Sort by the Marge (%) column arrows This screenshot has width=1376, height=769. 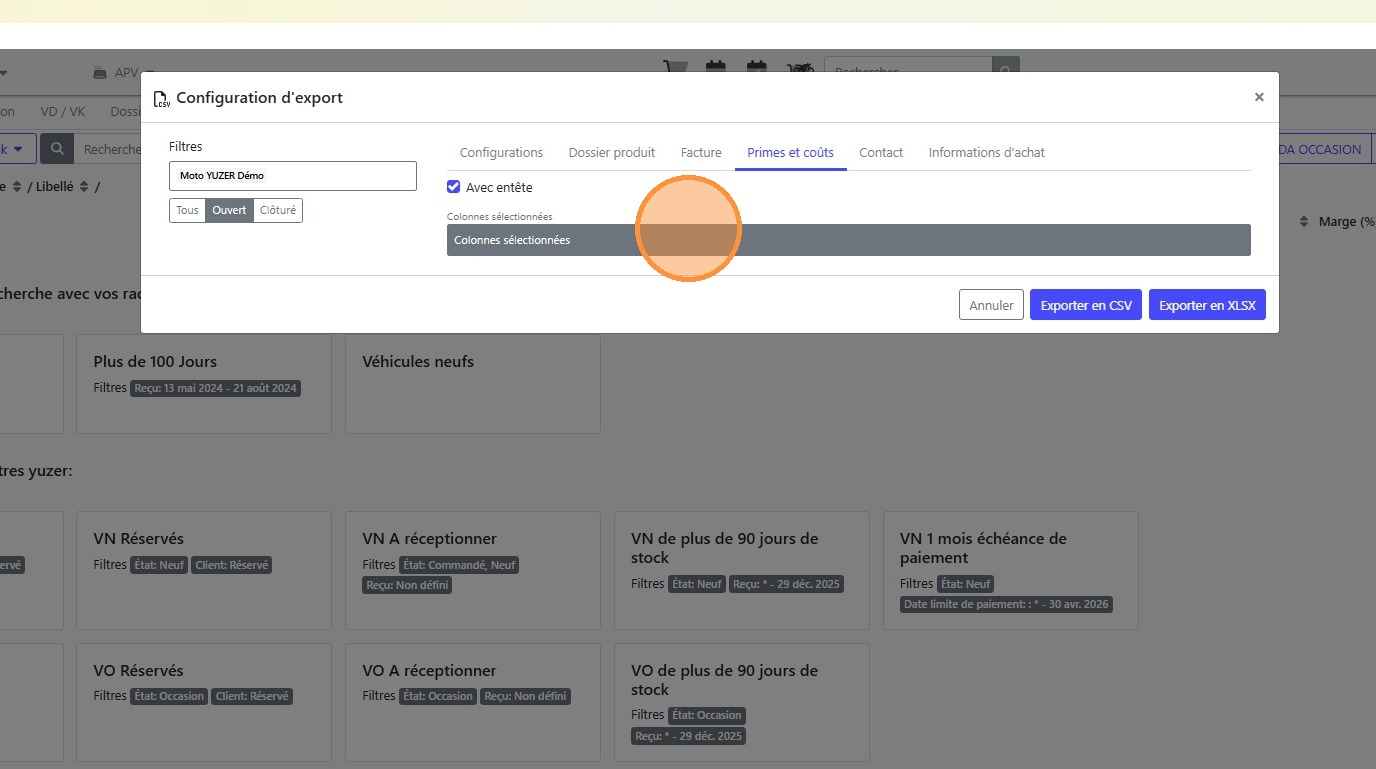click(1304, 222)
